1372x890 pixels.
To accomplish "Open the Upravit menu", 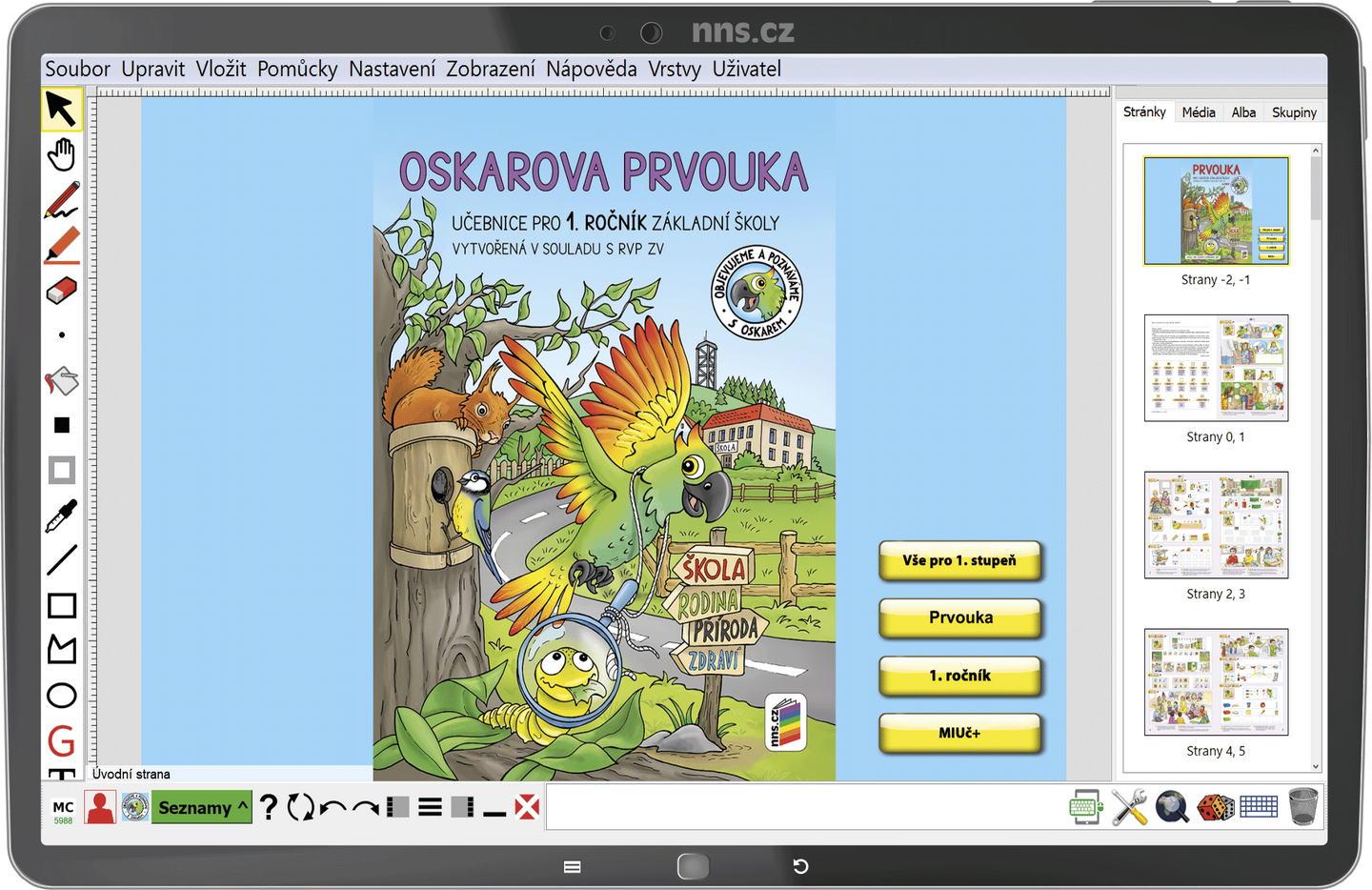I will [x=153, y=69].
